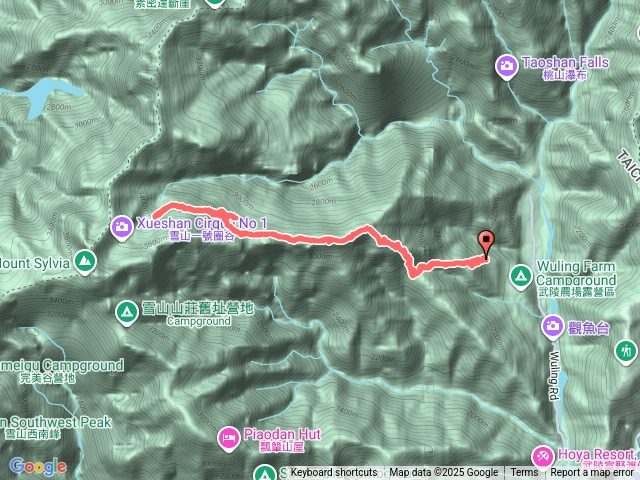Click the 觀魚台 camera marker

pos(553,326)
